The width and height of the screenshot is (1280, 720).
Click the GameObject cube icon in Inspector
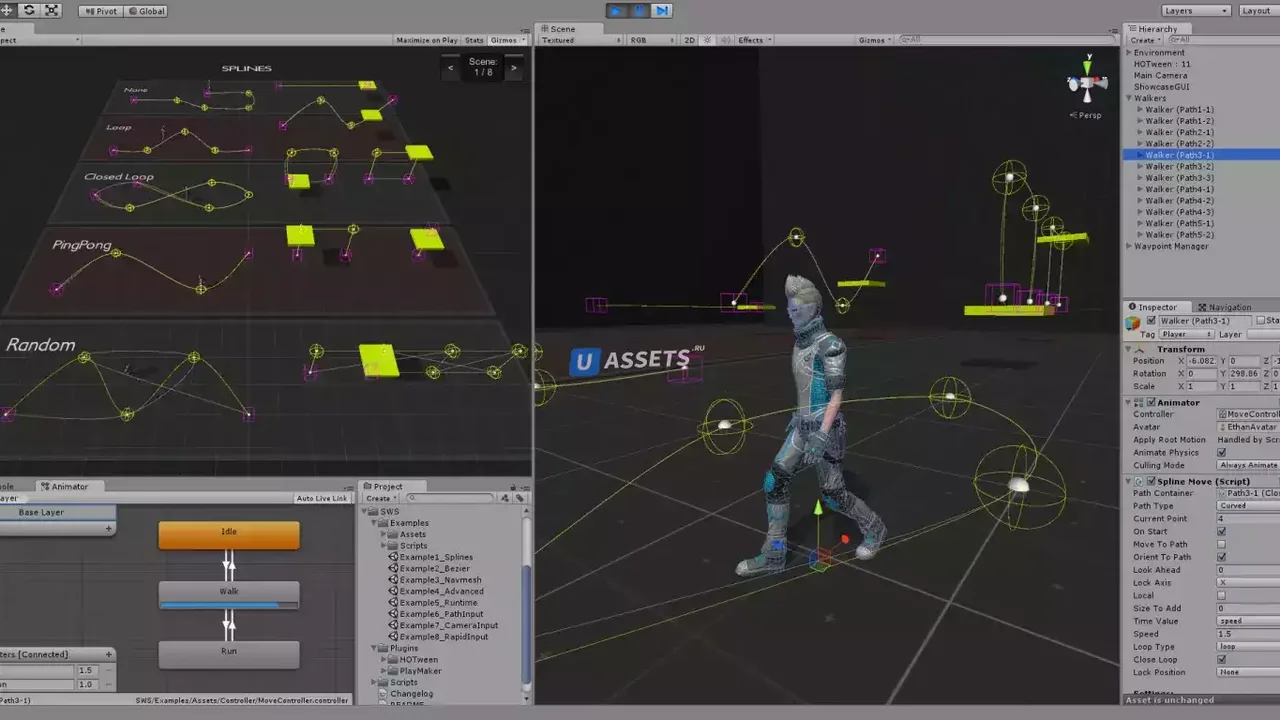1133,322
